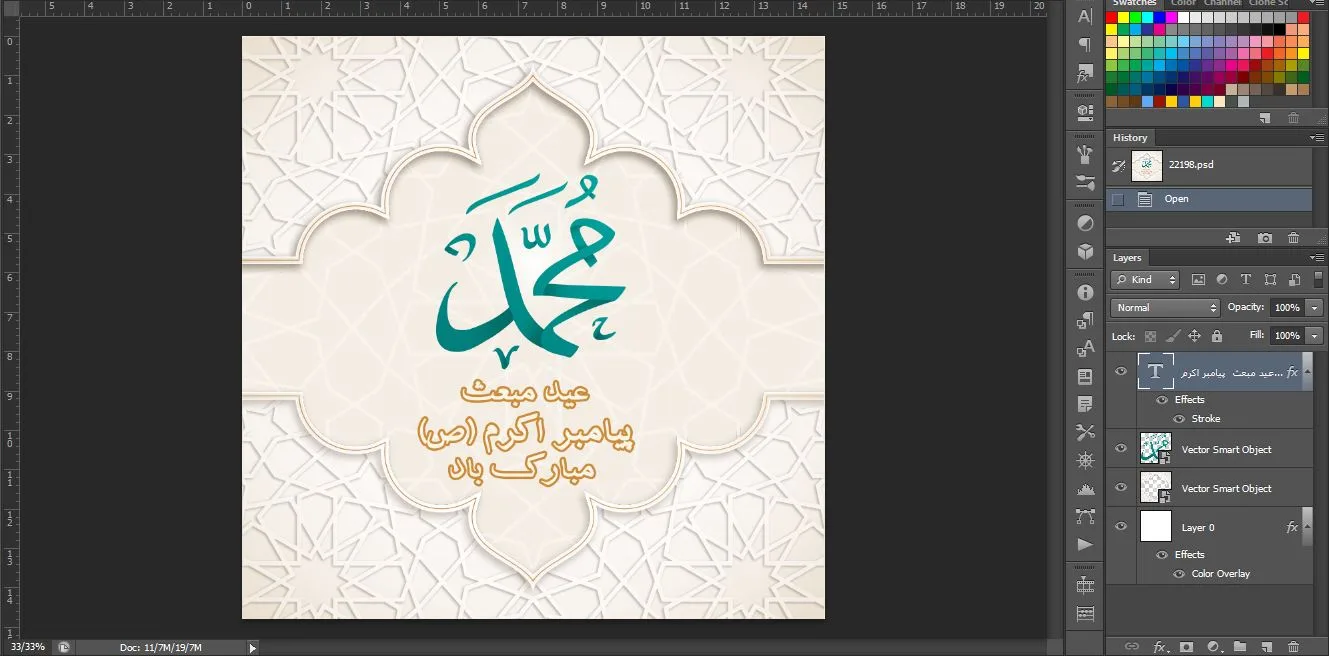This screenshot has height=656, width=1329.
Task: Open the Fill slider arrow
Action: pos(1315,336)
